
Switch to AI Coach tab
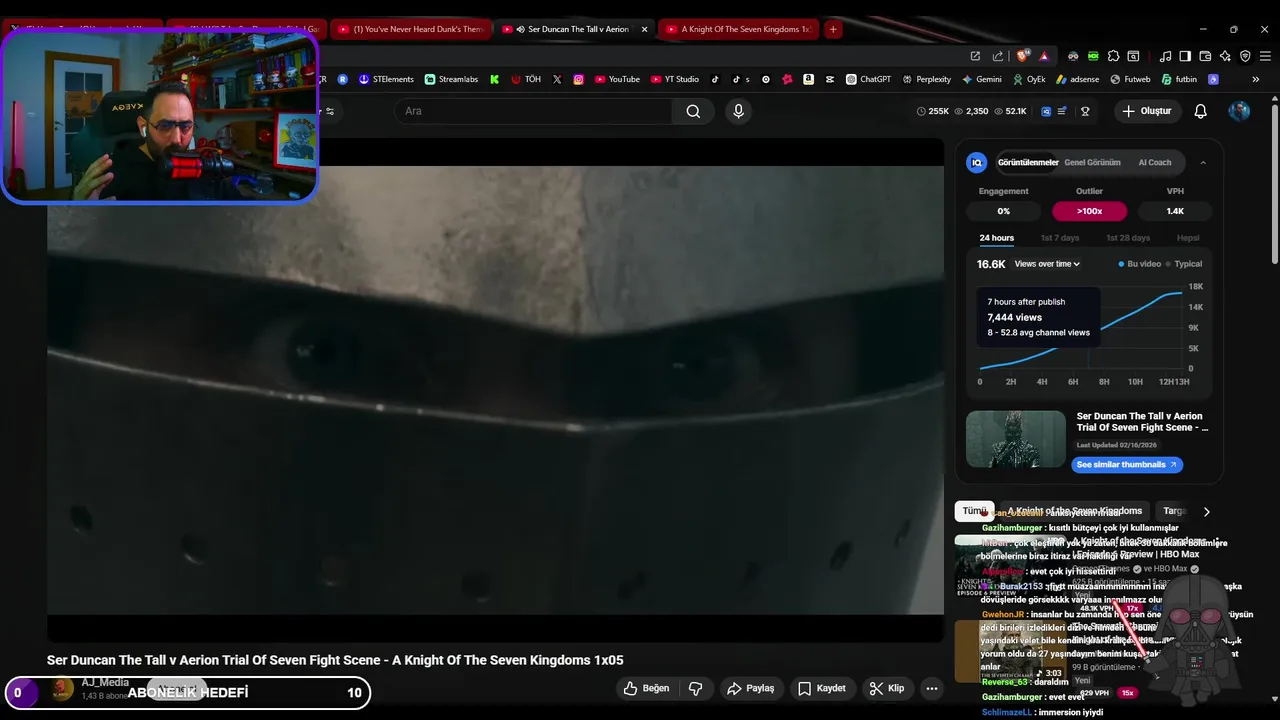coord(1154,162)
